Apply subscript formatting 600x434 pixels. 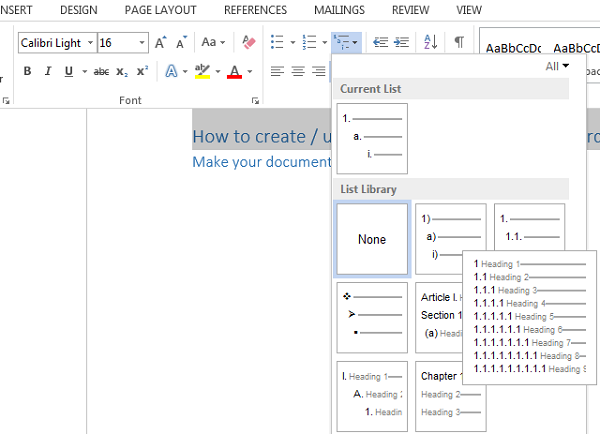pyautogui.click(x=122, y=71)
